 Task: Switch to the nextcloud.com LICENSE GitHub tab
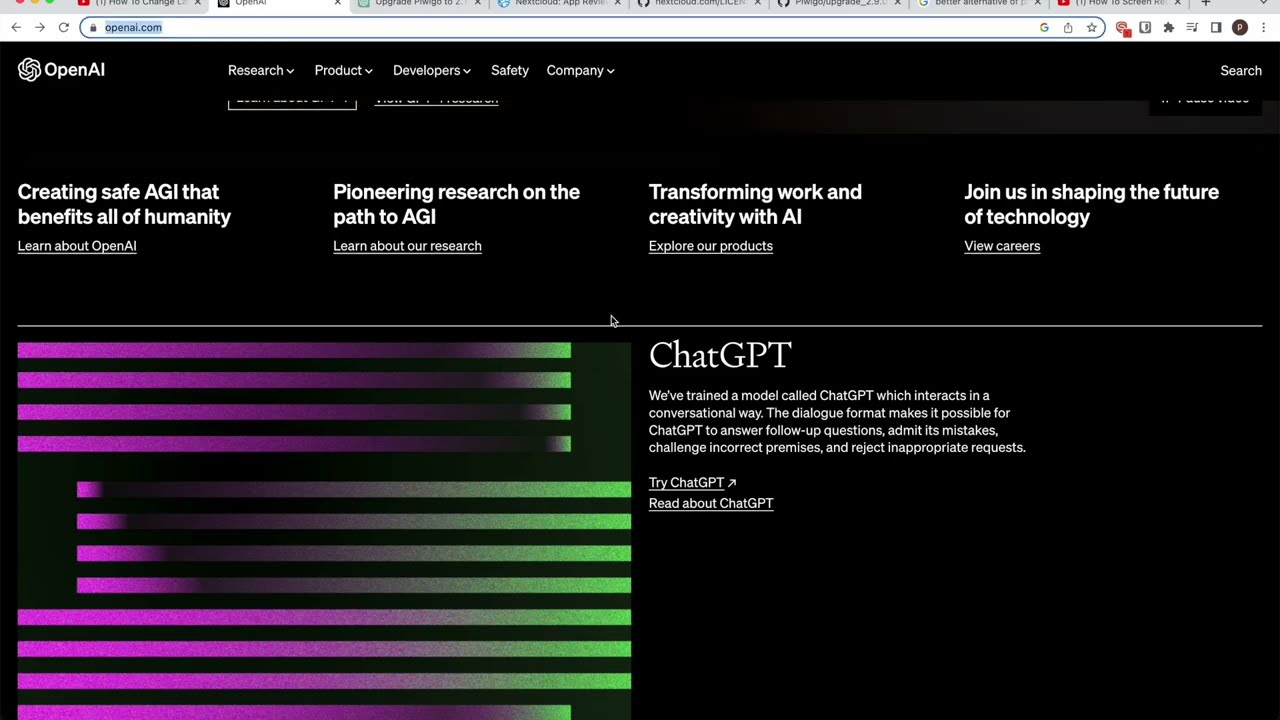tap(696, 3)
